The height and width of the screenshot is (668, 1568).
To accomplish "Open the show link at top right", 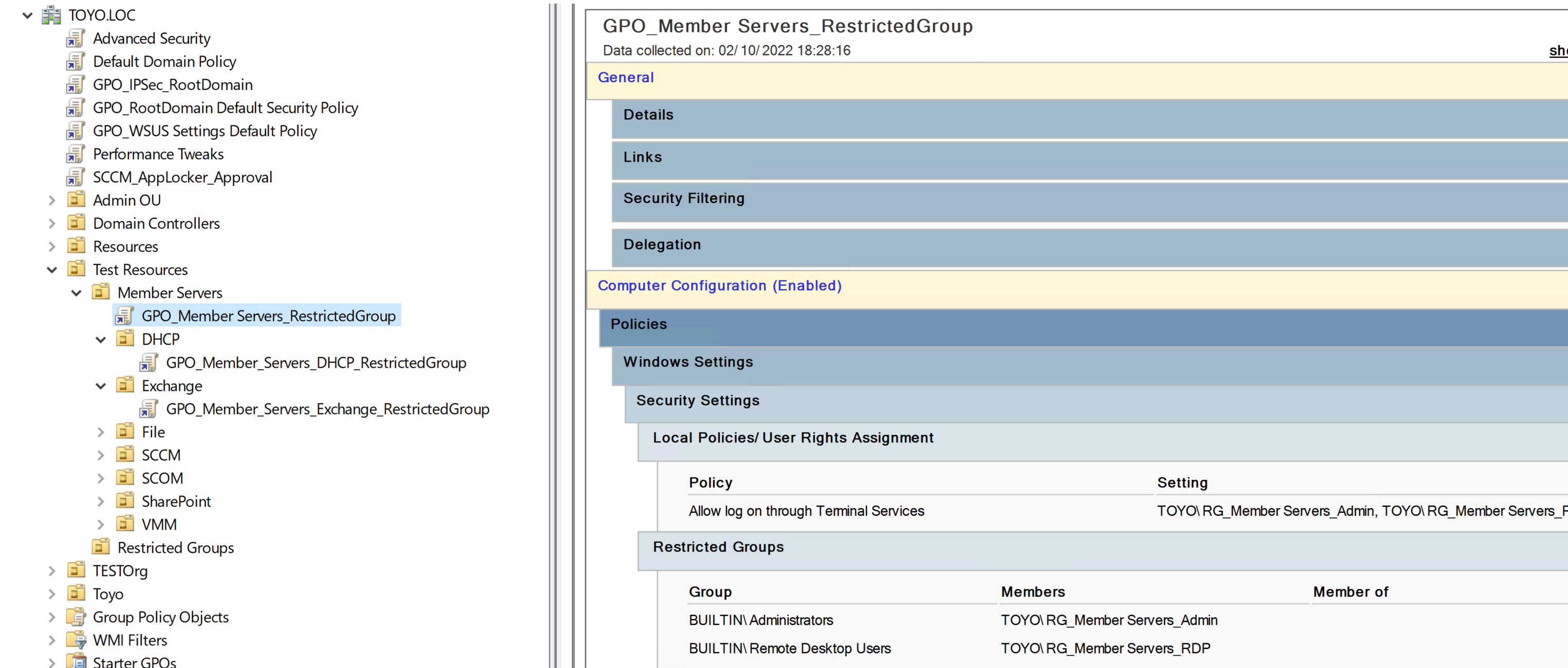I will click(1558, 50).
